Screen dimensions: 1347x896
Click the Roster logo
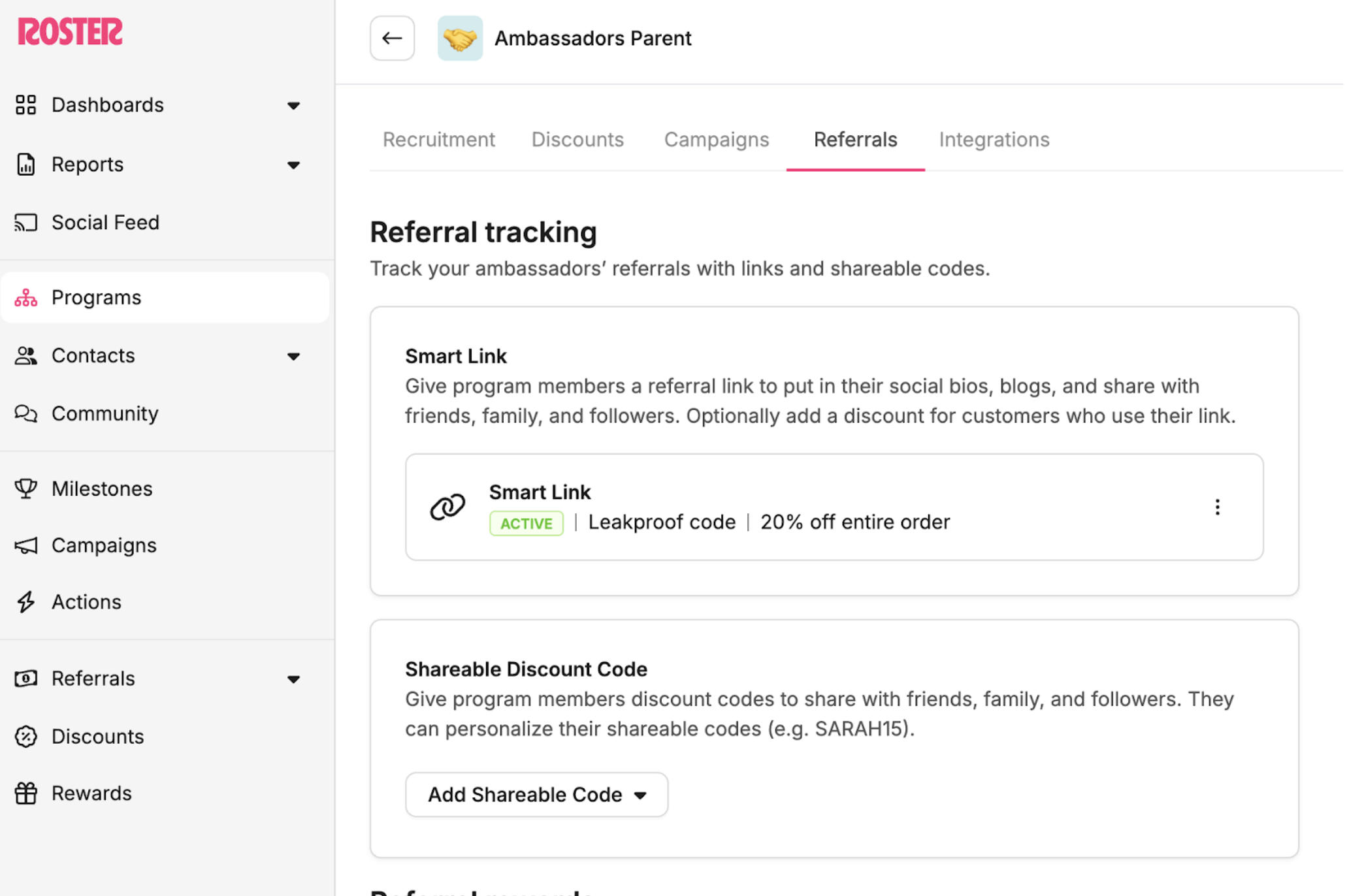70,31
